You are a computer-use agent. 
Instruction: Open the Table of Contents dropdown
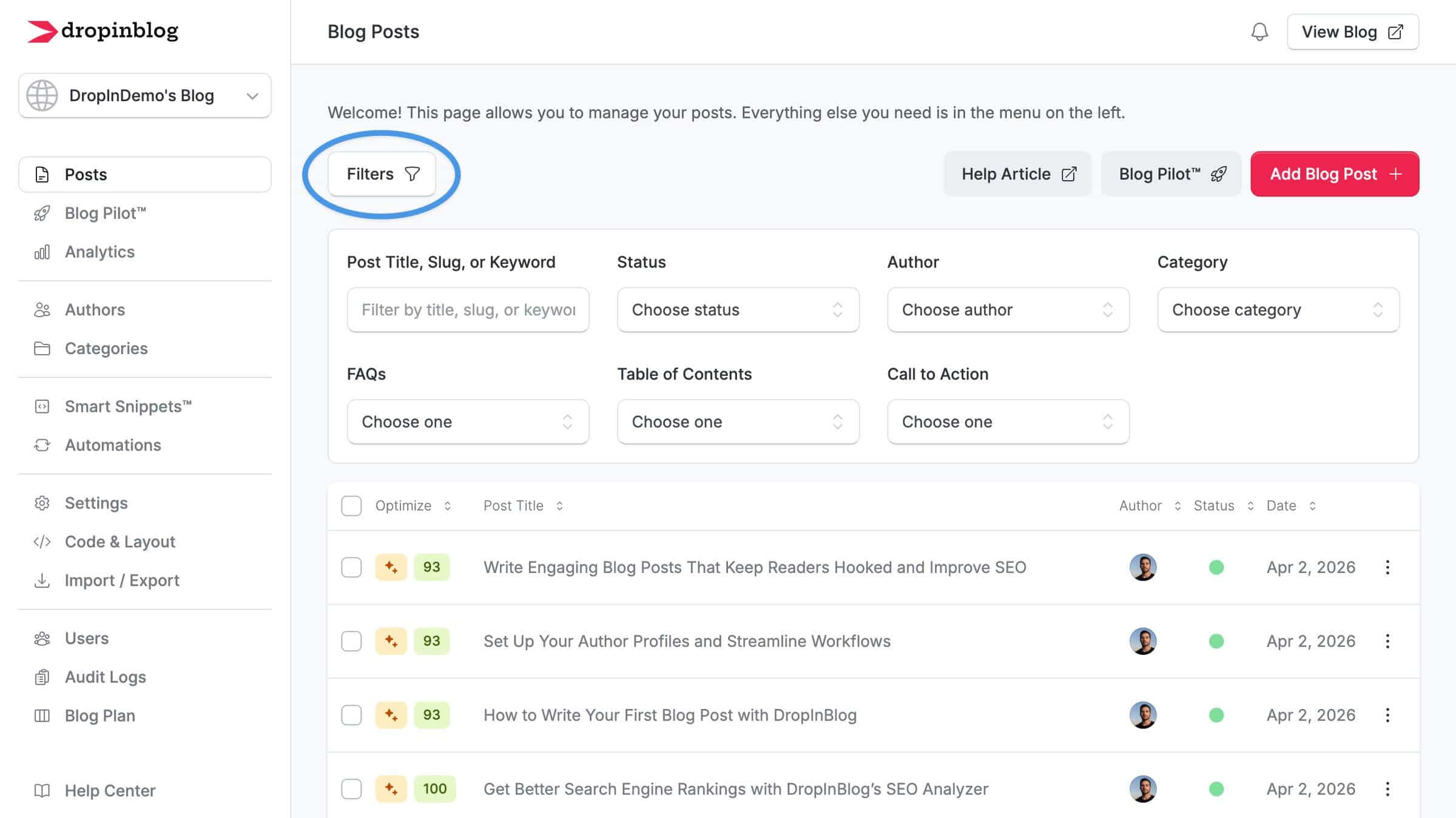738,422
